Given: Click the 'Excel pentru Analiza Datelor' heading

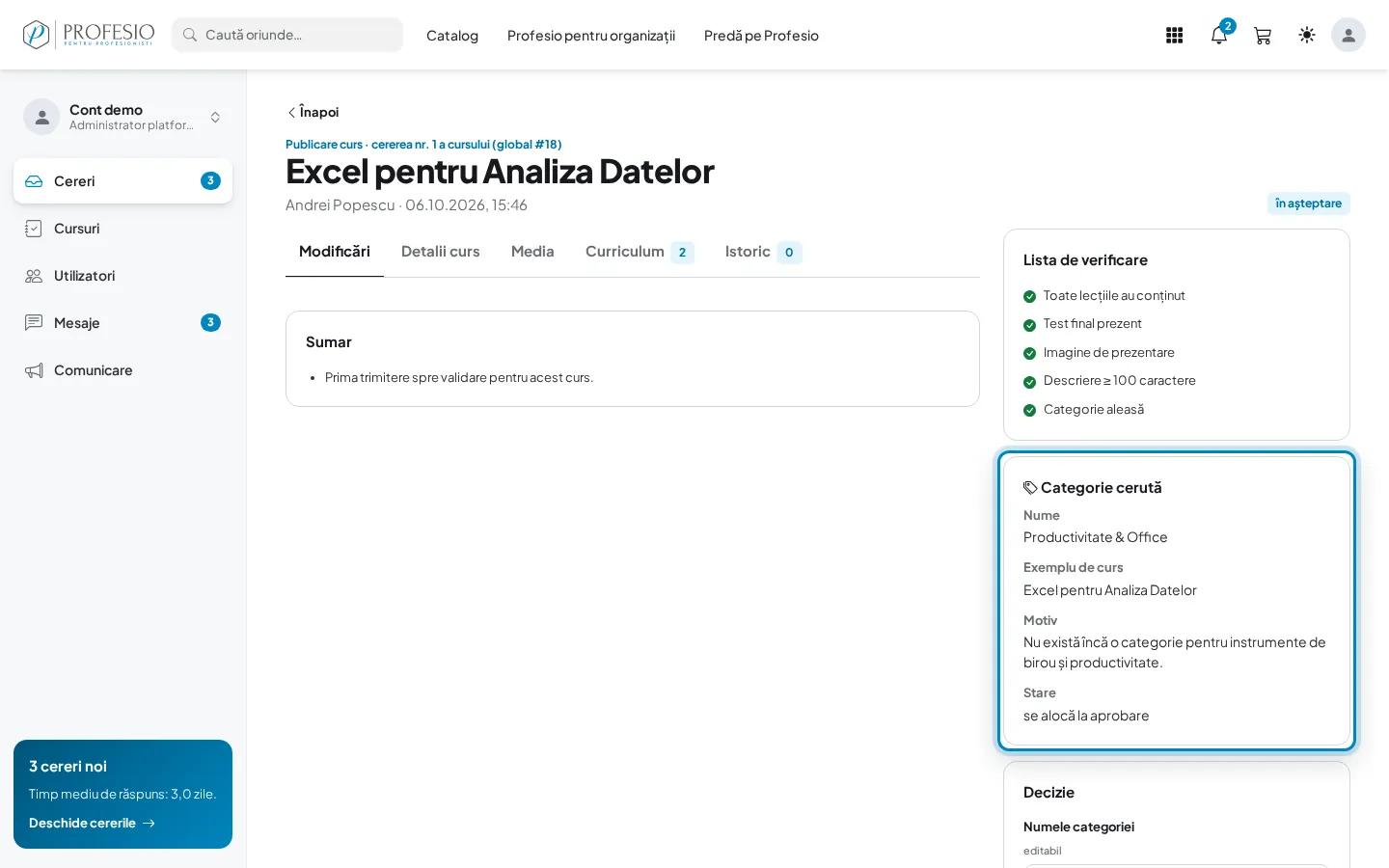Looking at the screenshot, I should tap(500, 172).
